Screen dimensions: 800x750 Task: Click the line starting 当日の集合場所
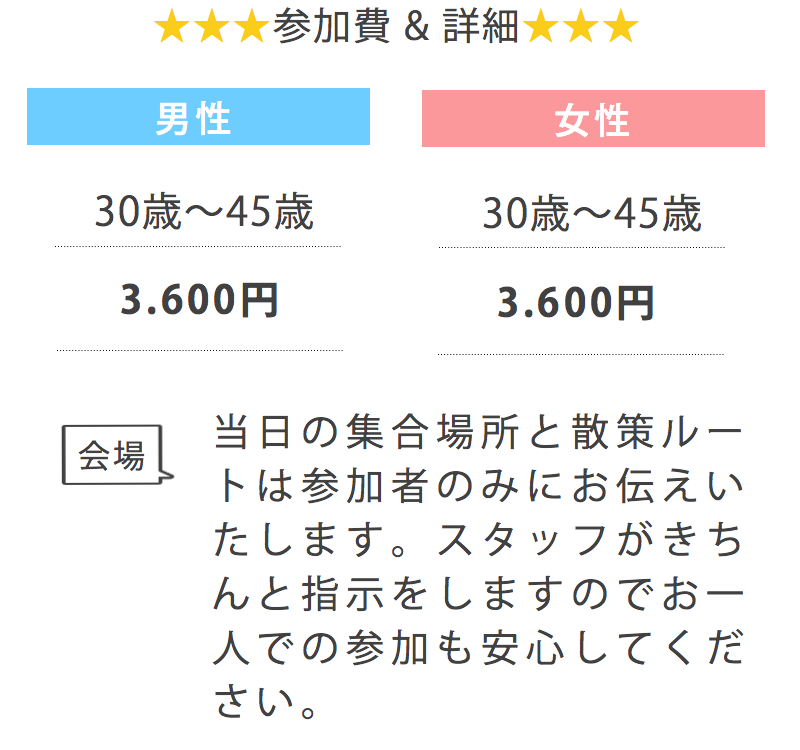pos(478,432)
